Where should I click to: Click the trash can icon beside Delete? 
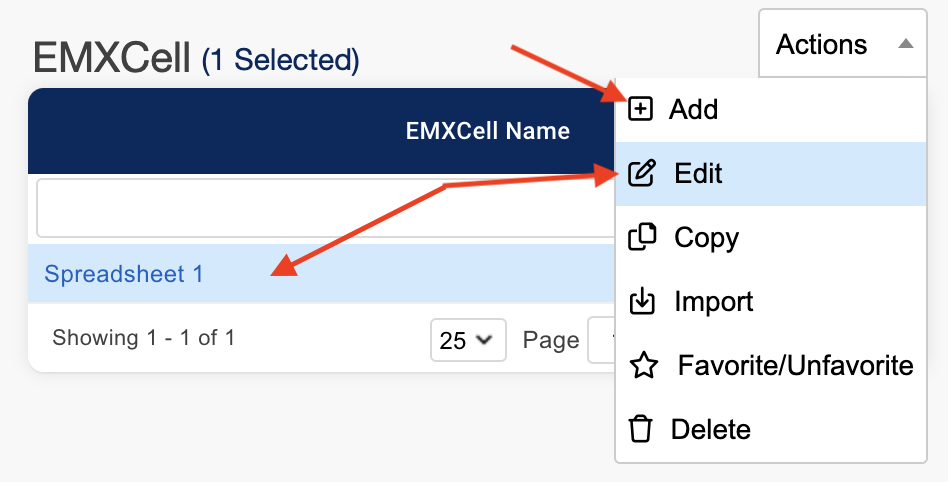640,430
